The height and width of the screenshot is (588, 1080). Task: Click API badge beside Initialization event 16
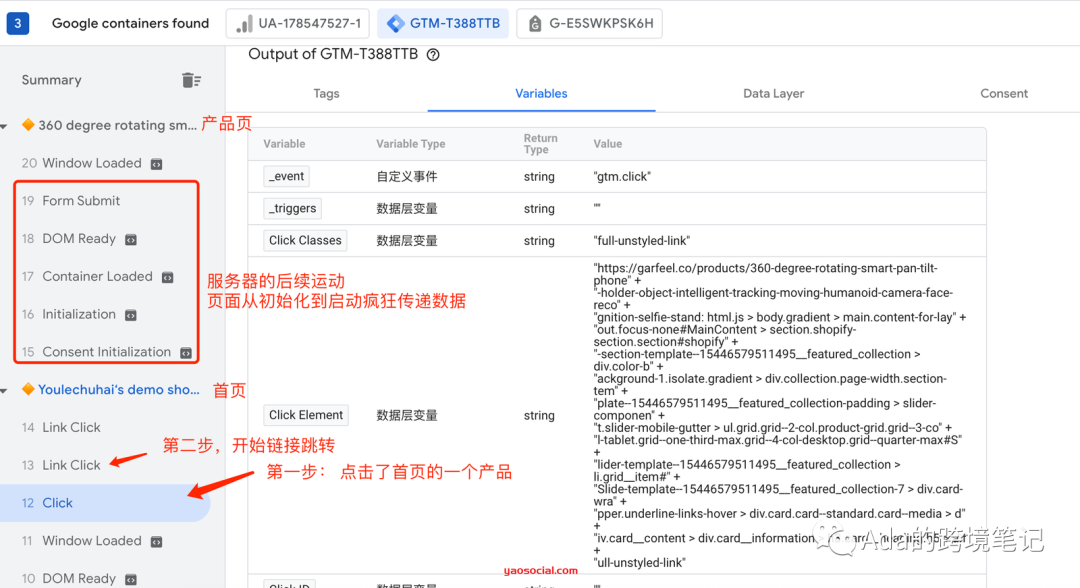[131, 314]
